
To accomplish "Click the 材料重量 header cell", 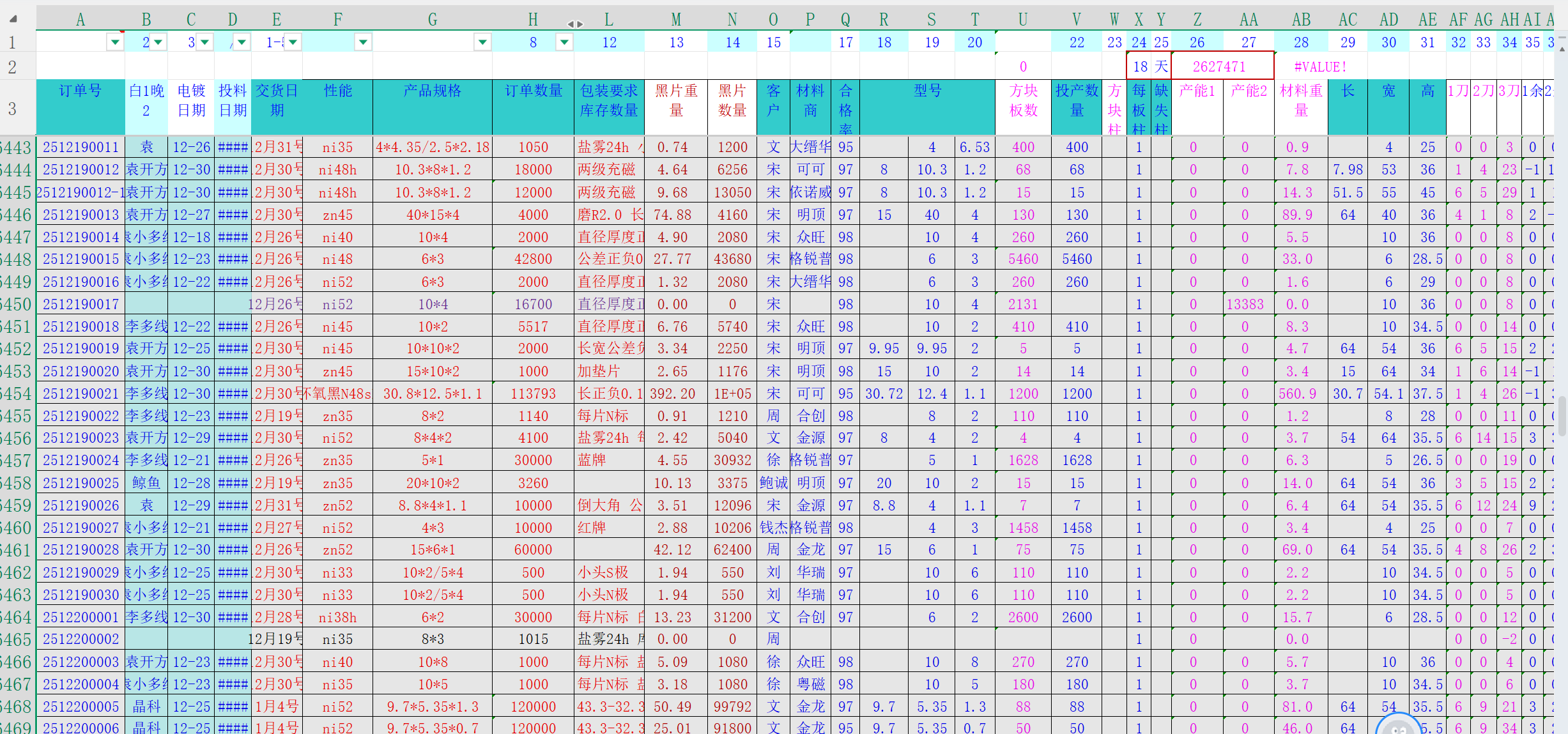I will (1301, 107).
